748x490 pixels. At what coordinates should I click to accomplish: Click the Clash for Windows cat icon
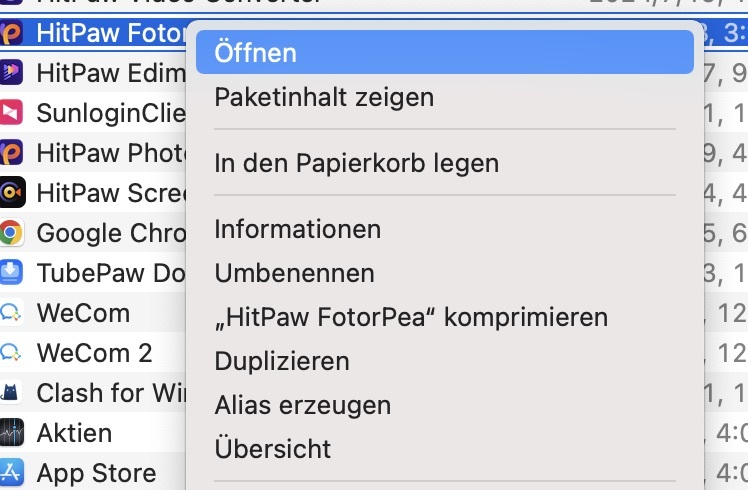(11, 393)
